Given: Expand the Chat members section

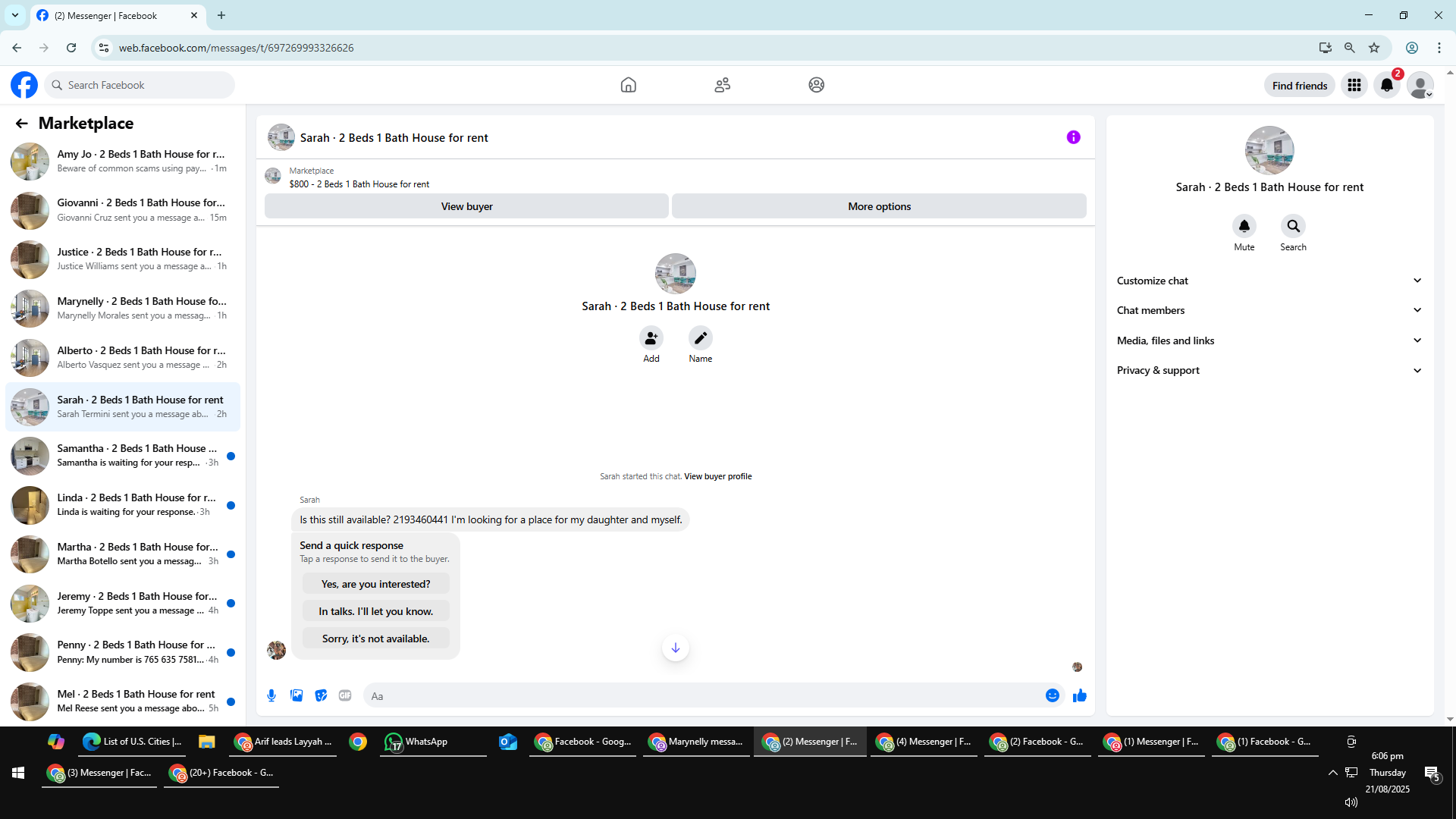Looking at the screenshot, I should (1269, 310).
